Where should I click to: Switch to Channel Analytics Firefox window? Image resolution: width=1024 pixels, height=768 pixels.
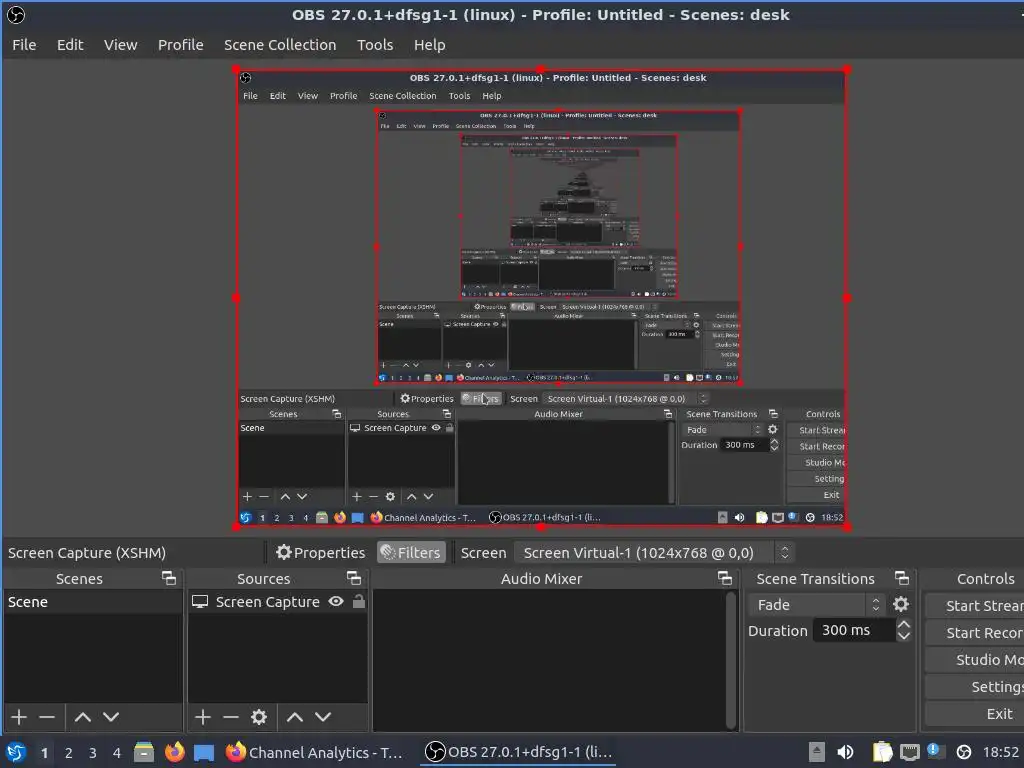(315, 752)
